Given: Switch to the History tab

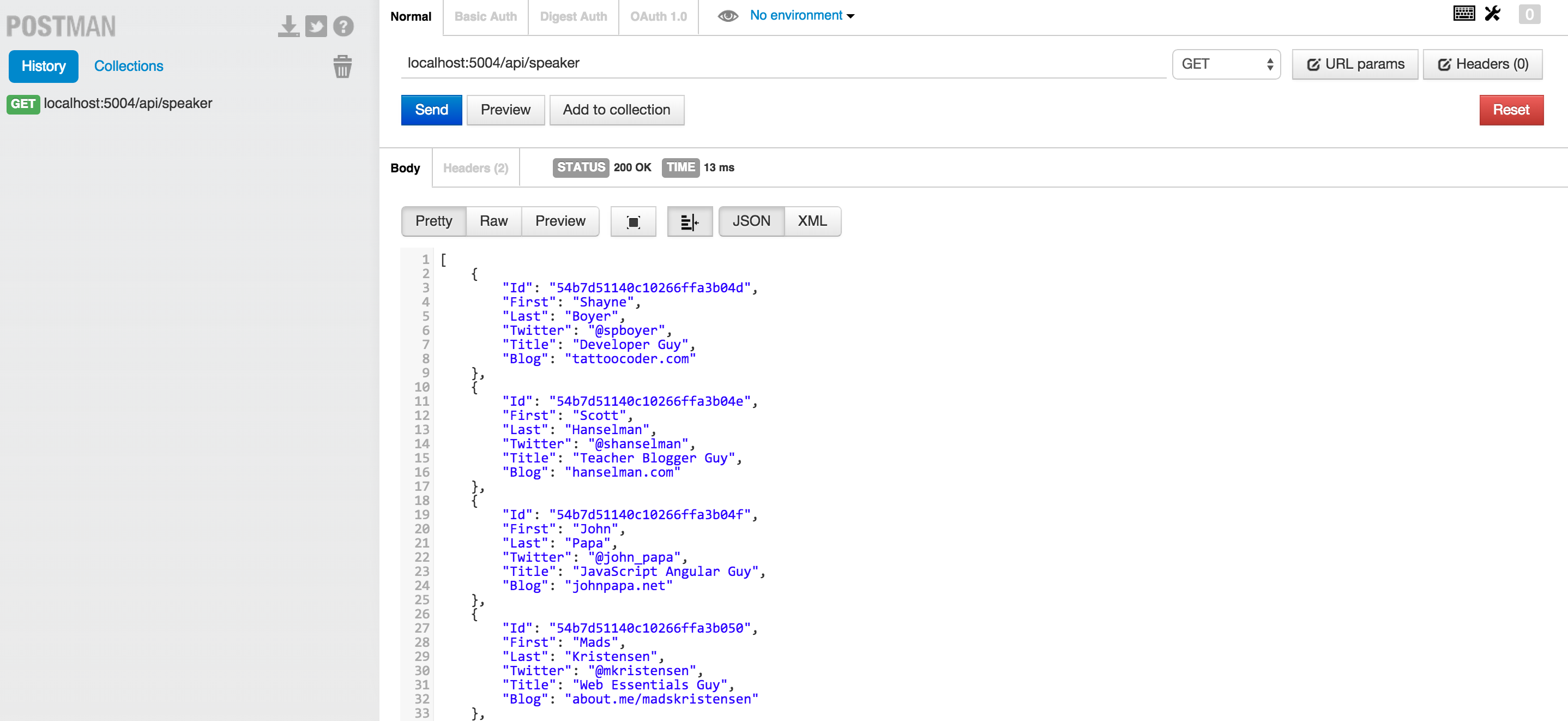Looking at the screenshot, I should pos(43,66).
